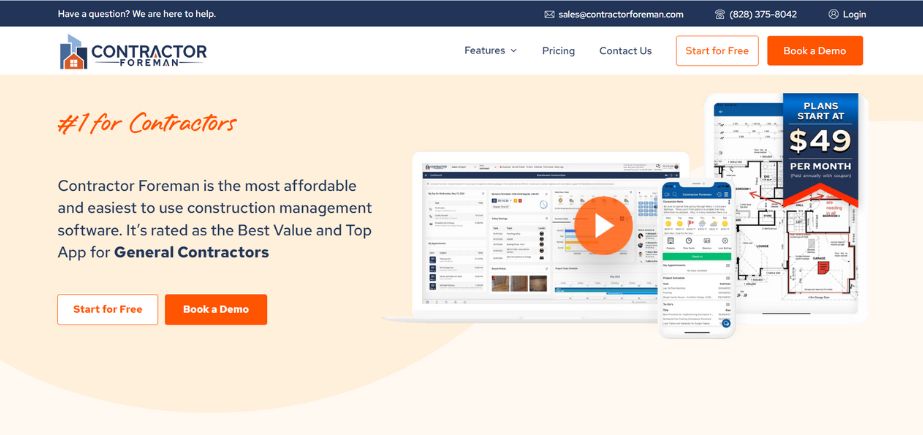
Task: Click the Login link
Action: click(854, 14)
